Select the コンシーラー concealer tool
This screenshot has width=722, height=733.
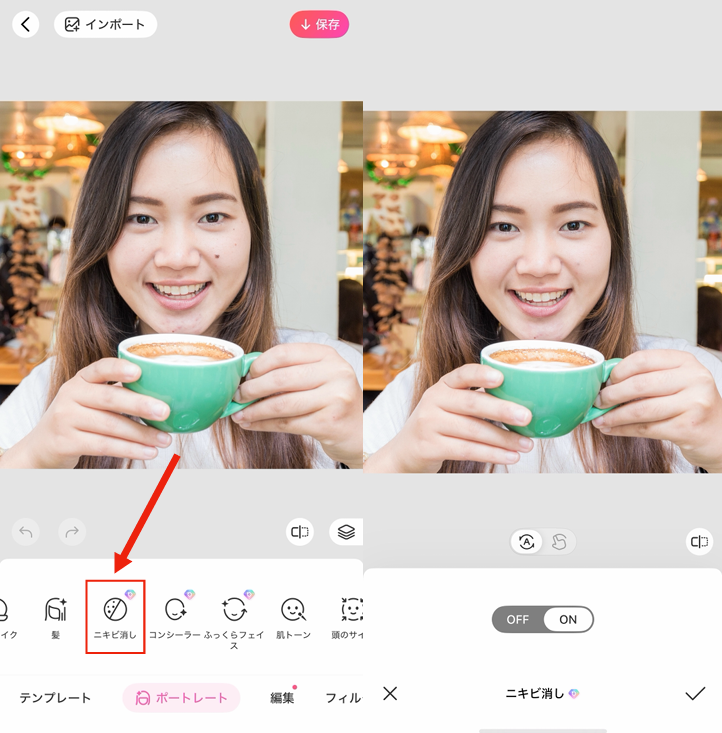(175, 616)
